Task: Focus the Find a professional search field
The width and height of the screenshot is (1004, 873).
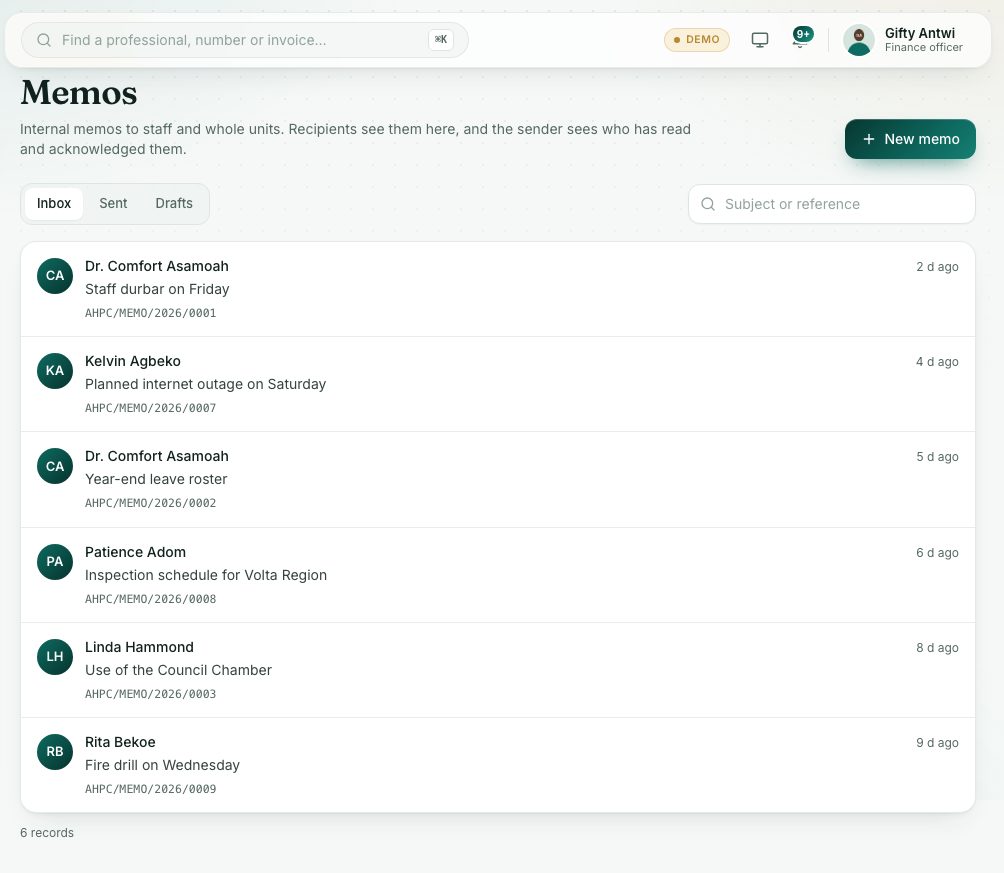Action: coord(245,40)
